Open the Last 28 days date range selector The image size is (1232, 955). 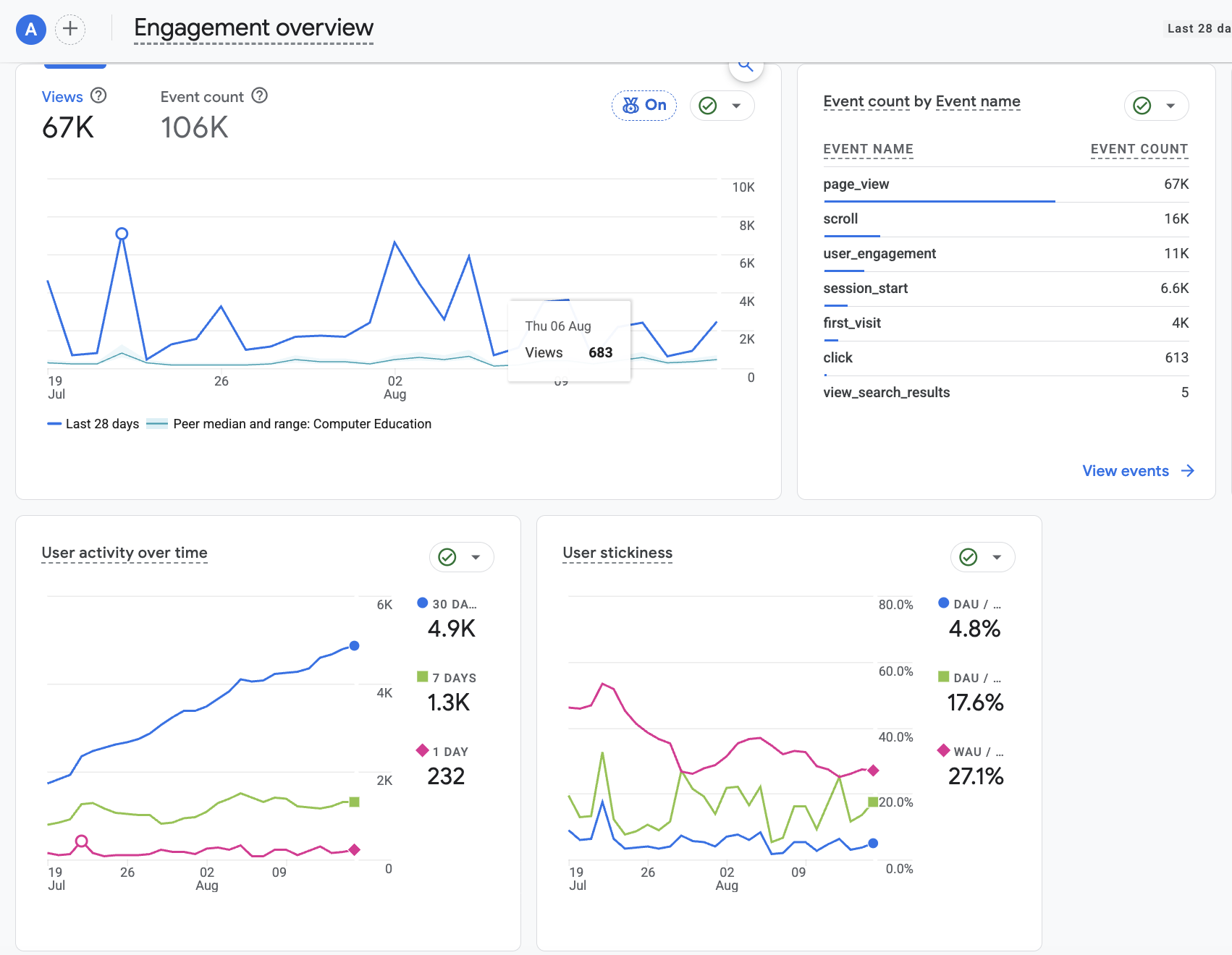pyautogui.click(x=1199, y=28)
